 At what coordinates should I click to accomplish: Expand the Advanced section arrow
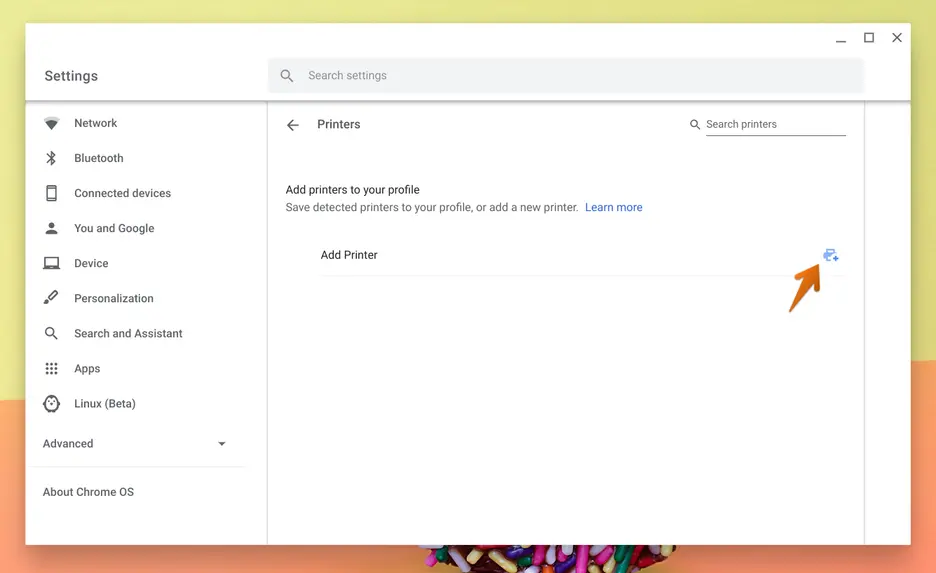tap(221, 443)
